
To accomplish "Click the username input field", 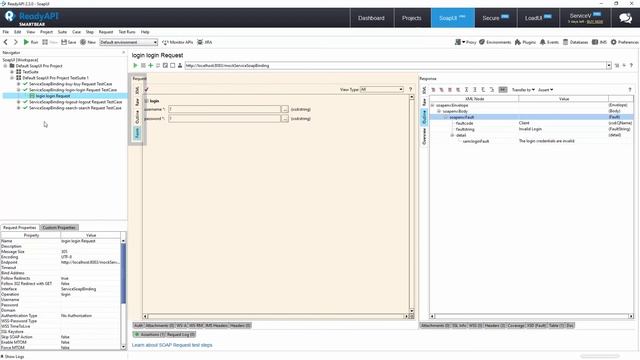I will [224, 109].
